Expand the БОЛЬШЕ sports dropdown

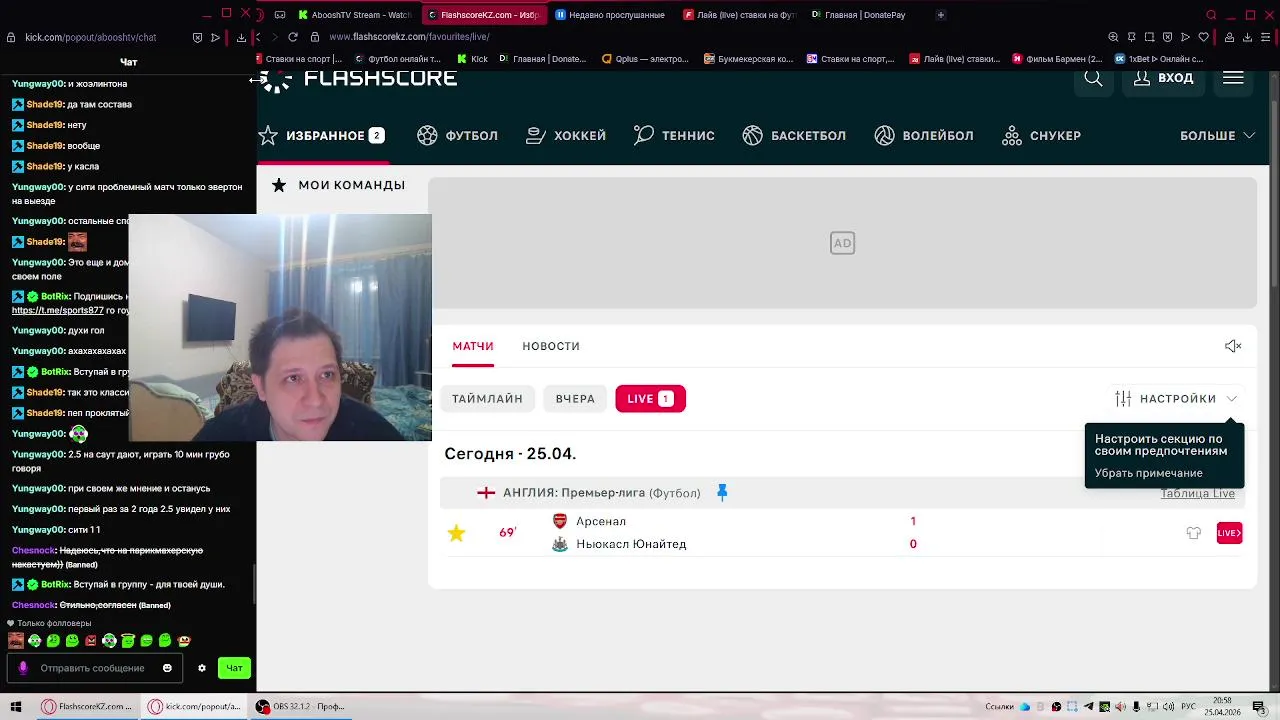pos(1217,136)
